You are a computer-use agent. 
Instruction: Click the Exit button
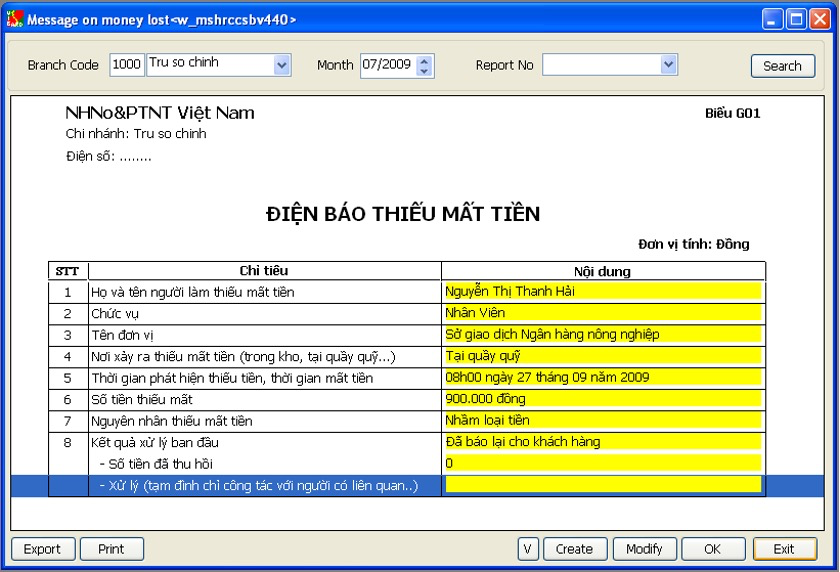784,549
